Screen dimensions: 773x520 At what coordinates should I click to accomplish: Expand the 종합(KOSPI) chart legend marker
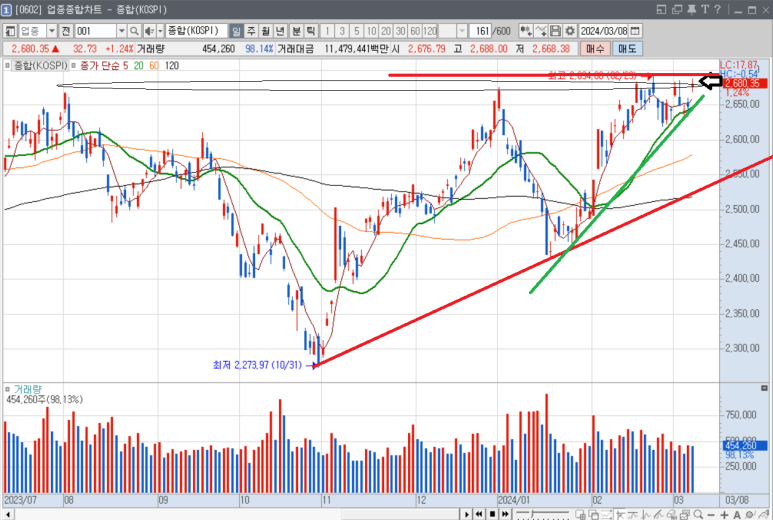(x=7, y=65)
